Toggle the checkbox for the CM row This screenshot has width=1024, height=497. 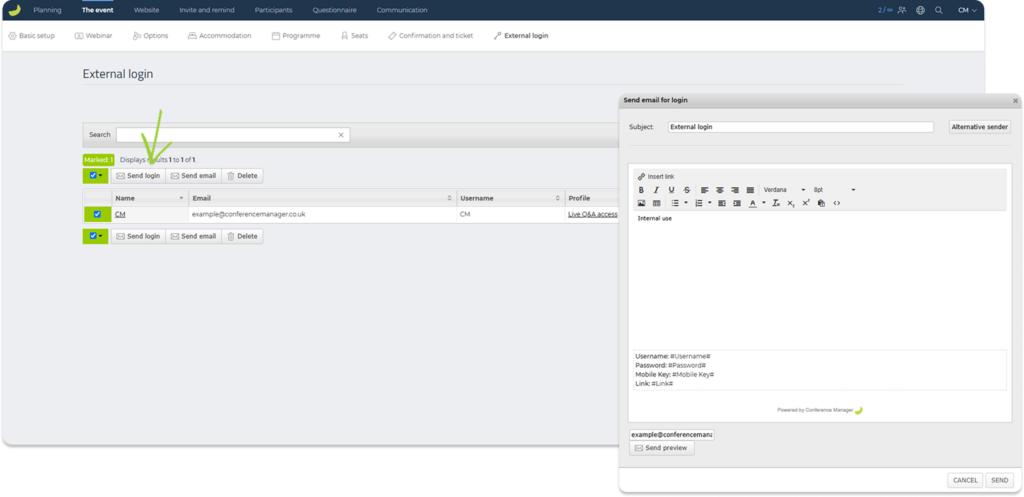pos(97,214)
